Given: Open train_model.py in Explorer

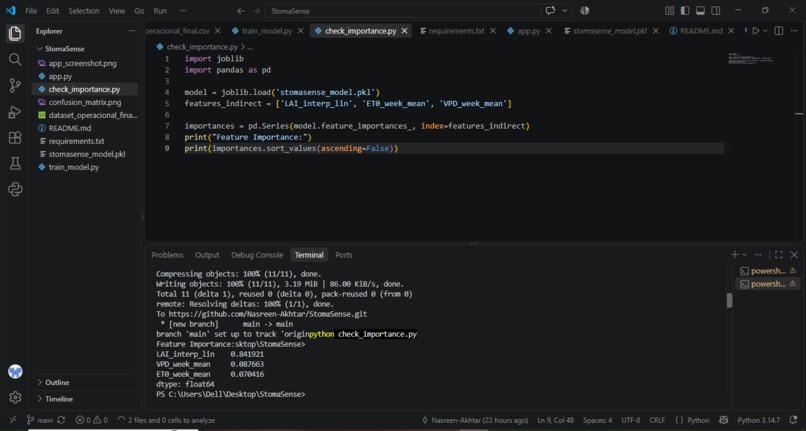Looking at the screenshot, I should point(74,167).
